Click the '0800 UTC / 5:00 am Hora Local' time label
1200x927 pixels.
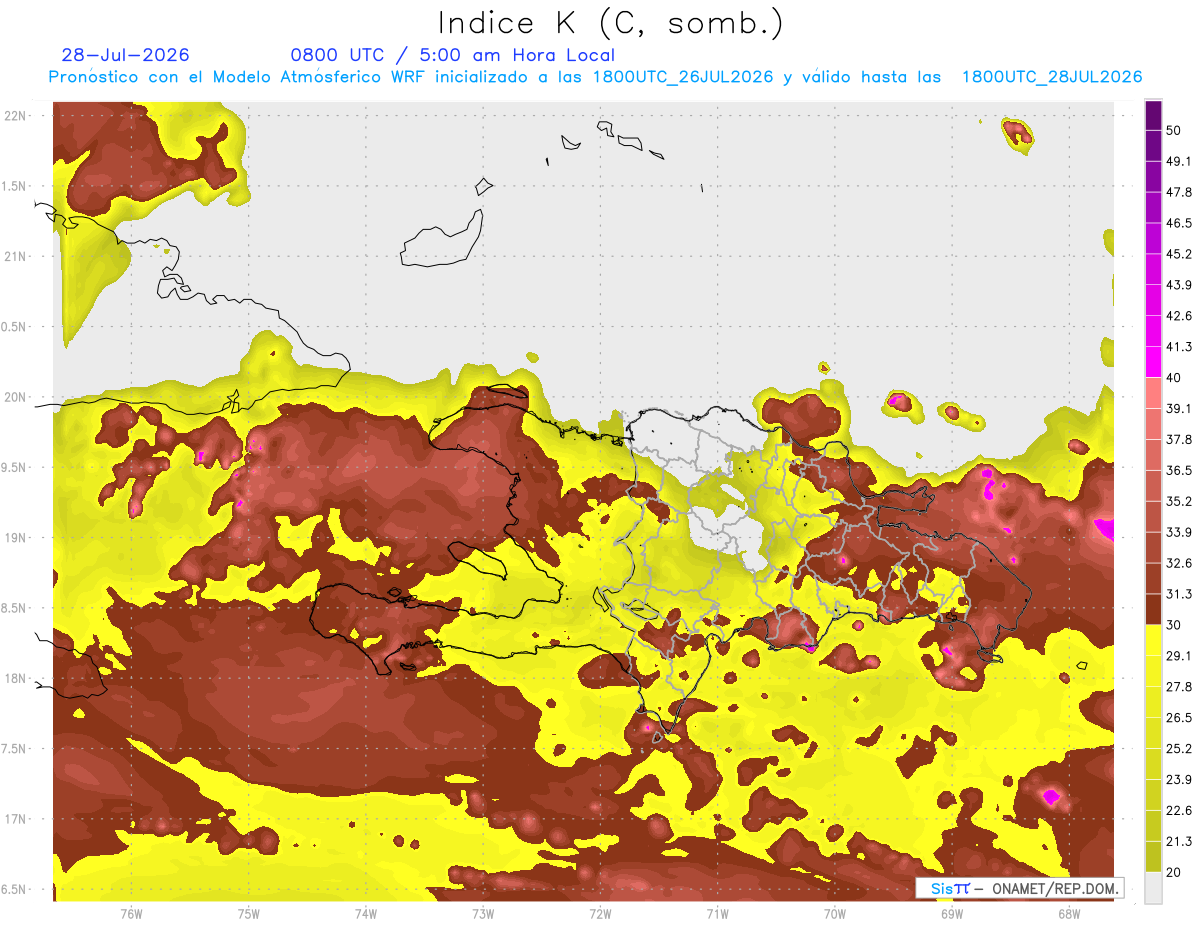[x=452, y=55]
